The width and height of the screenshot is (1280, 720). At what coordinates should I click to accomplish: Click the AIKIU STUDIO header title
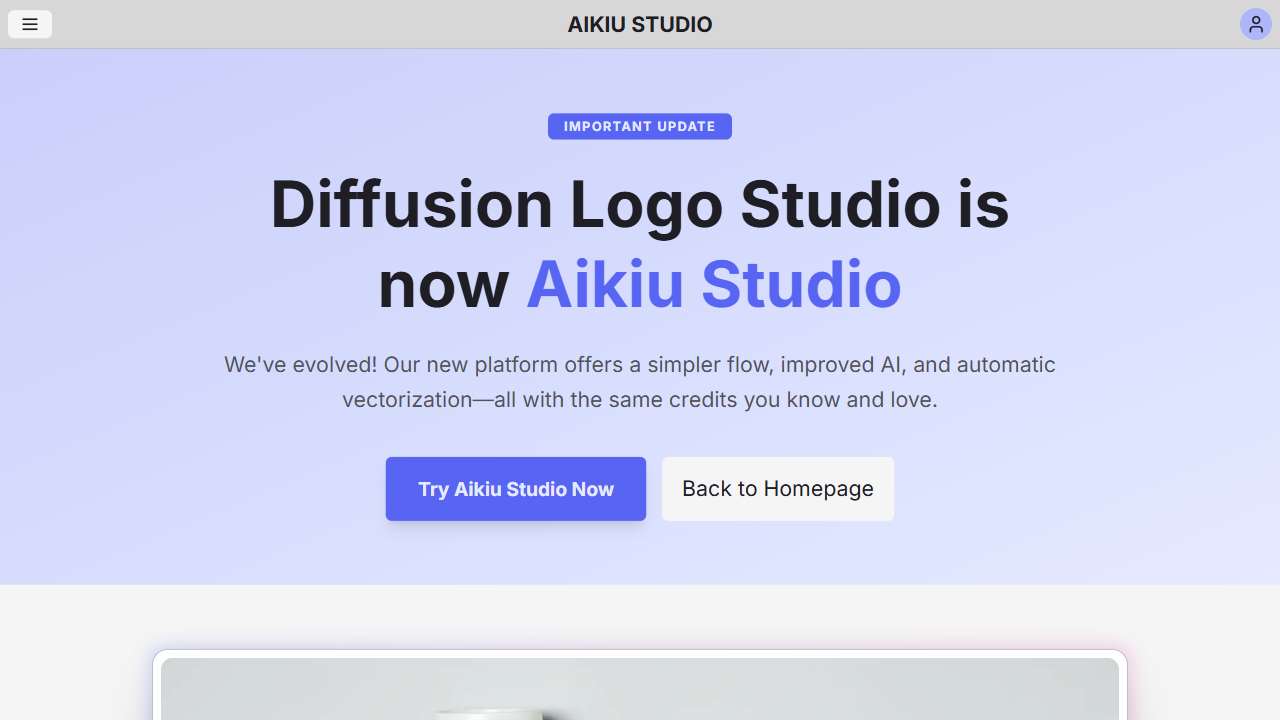pyautogui.click(x=640, y=24)
